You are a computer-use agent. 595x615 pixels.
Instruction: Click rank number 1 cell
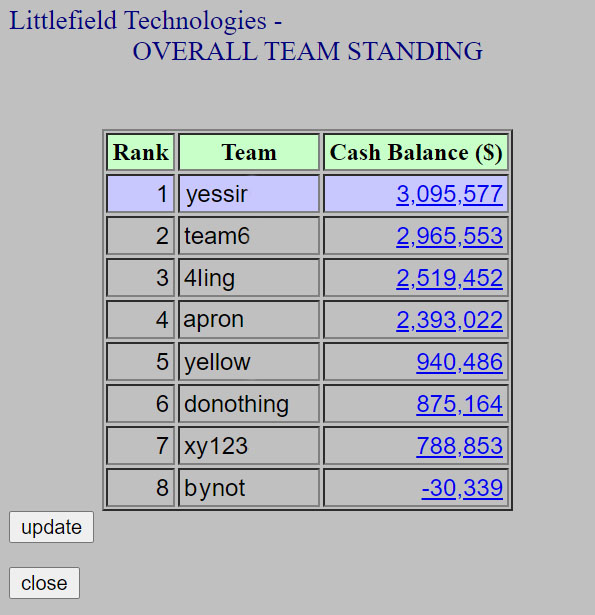click(x=140, y=194)
